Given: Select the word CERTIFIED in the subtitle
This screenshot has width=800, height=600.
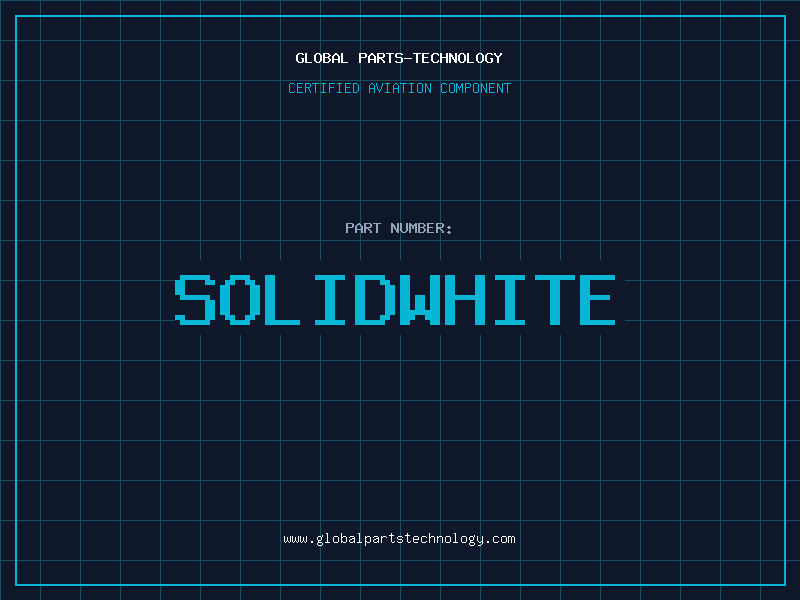Looking at the screenshot, I should point(325,88).
